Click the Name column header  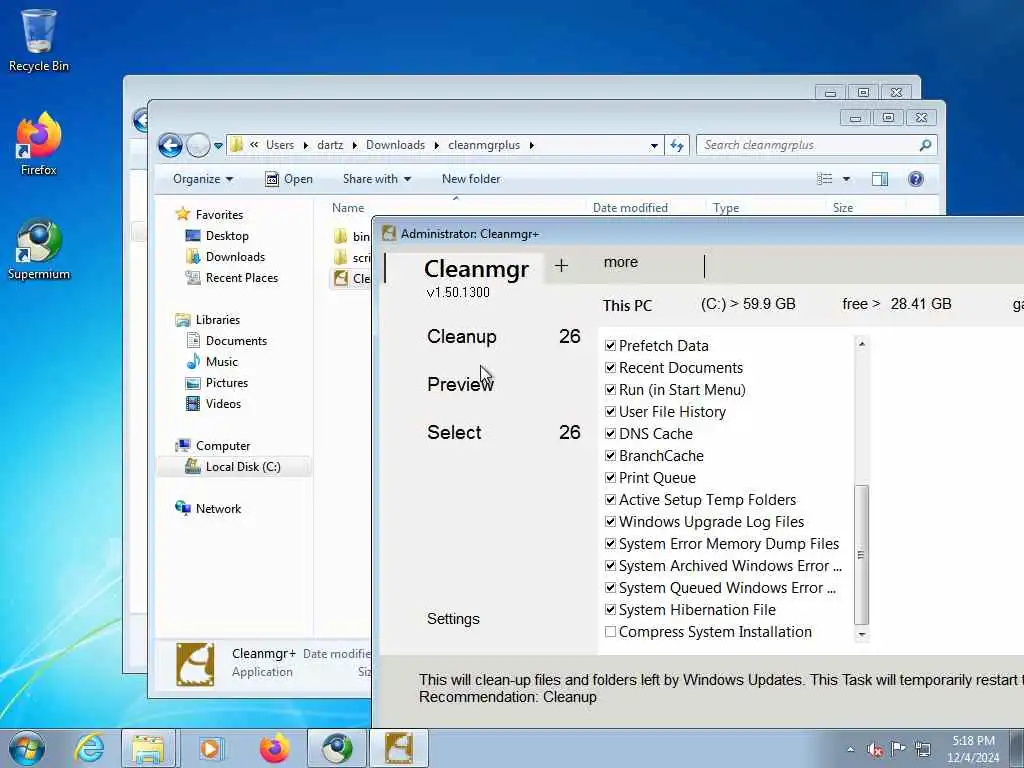348,208
